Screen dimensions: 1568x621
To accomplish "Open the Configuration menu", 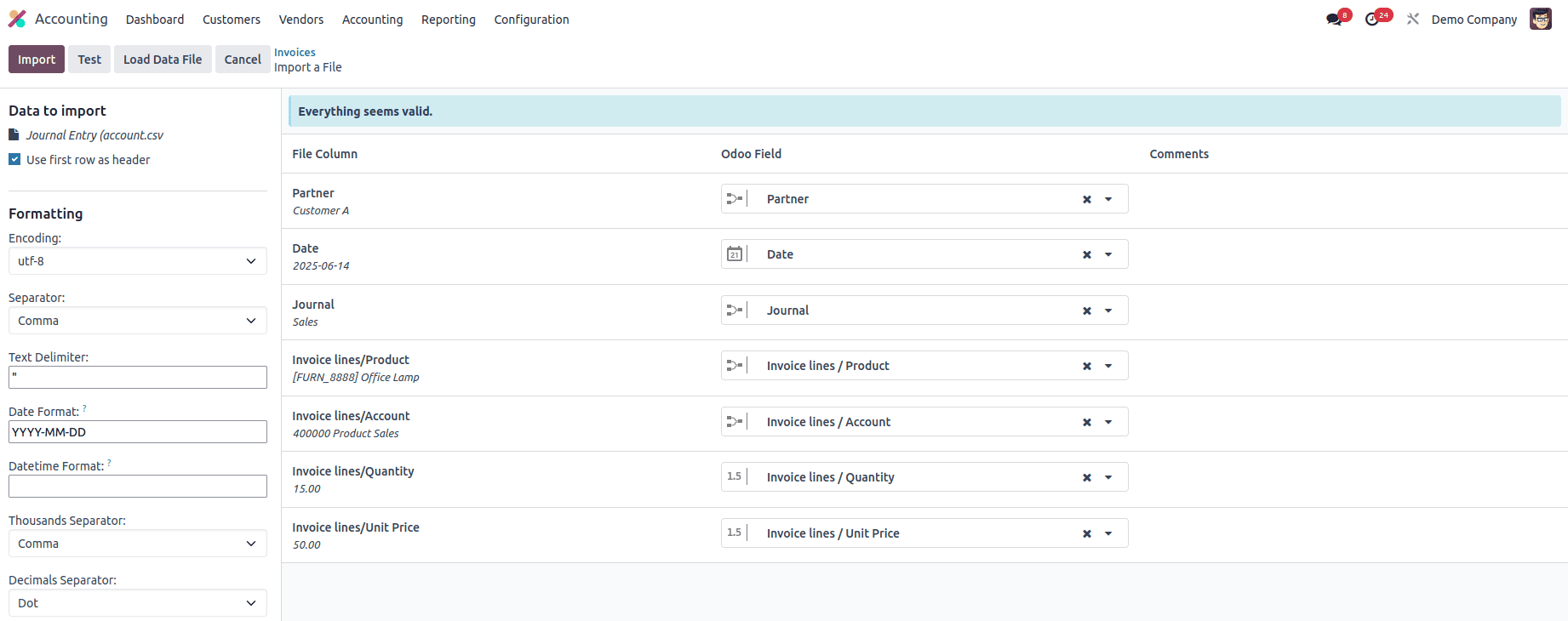I will tap(532, 20).
